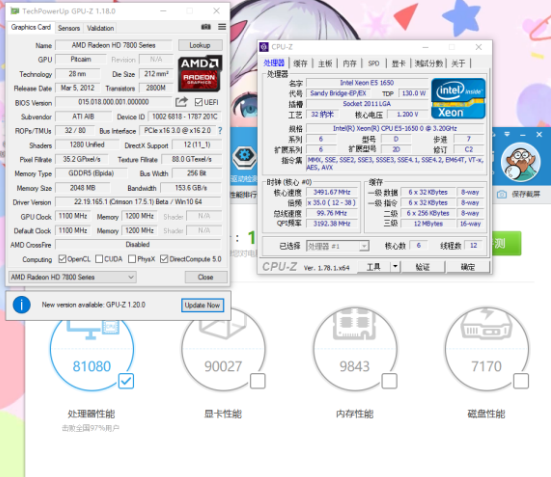The width and height of the screenshot is (551, 477).
Task: Switch to GPU-Z Validation tab
Action: pyautogui.click(x=101, y=28)
